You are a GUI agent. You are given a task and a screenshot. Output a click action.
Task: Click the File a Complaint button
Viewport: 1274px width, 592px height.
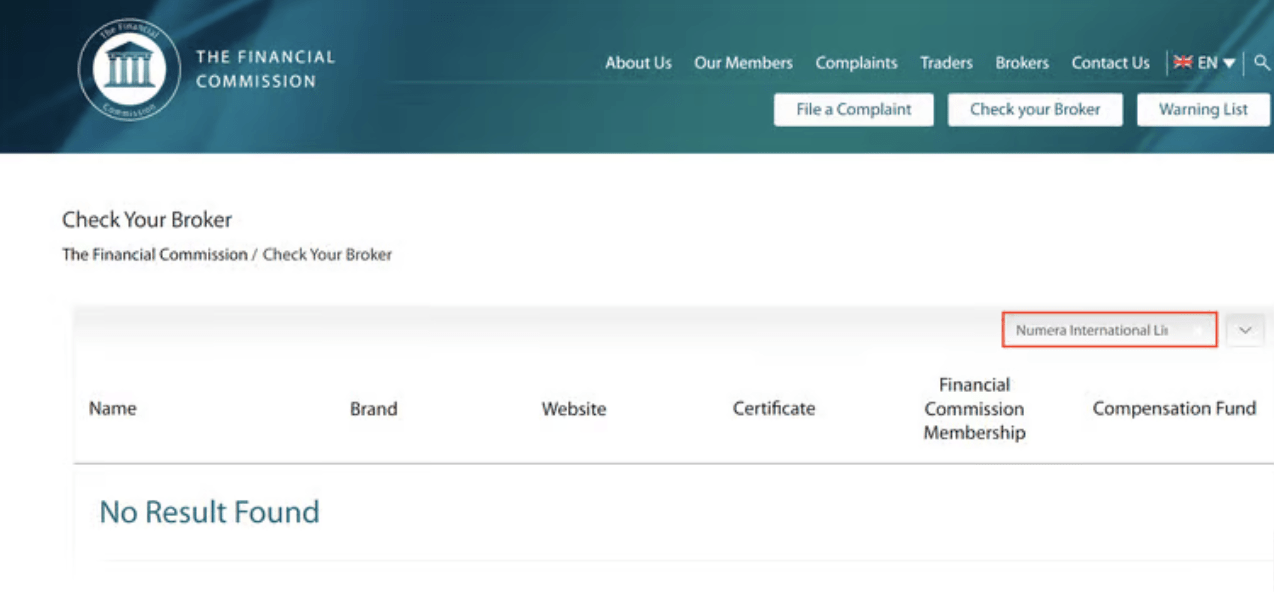tap(854, 110)
